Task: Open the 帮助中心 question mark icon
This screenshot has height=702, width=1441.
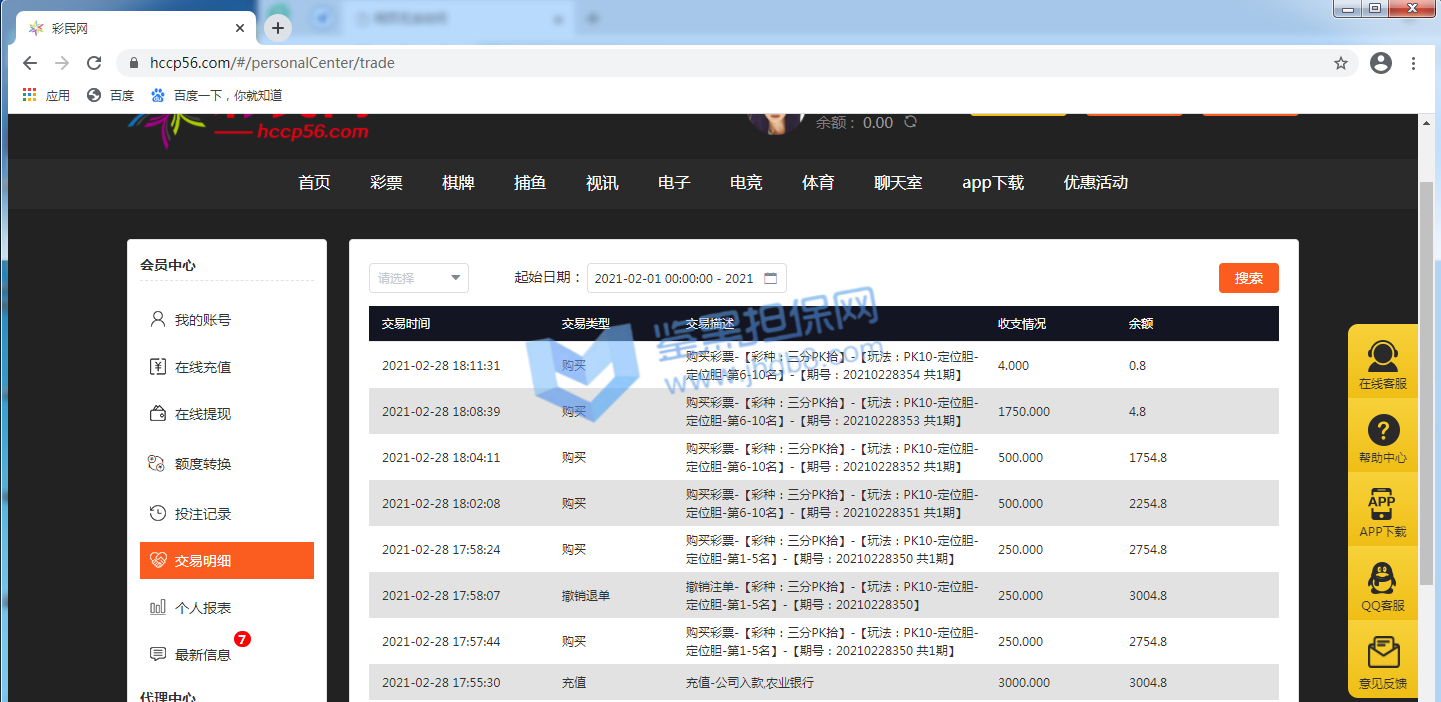Action: pos(1382,431)
